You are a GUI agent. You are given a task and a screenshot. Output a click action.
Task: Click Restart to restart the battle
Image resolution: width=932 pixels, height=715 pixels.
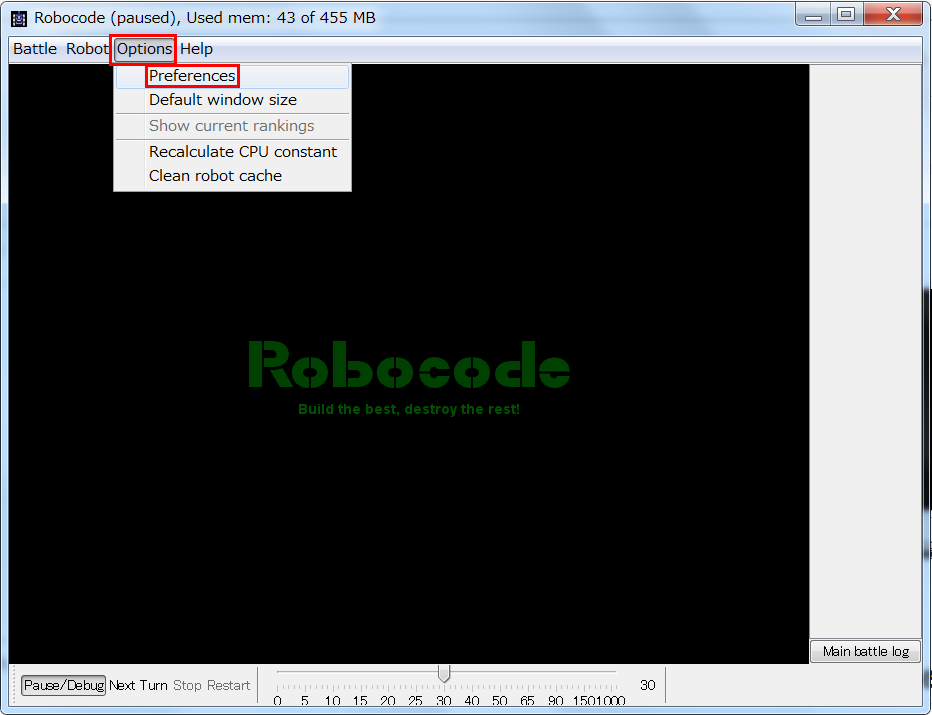tap(231, 685)
